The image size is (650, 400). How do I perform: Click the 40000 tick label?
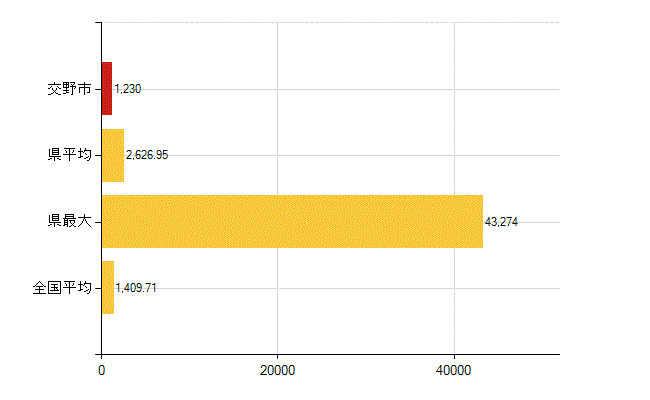tap(454, 370)
